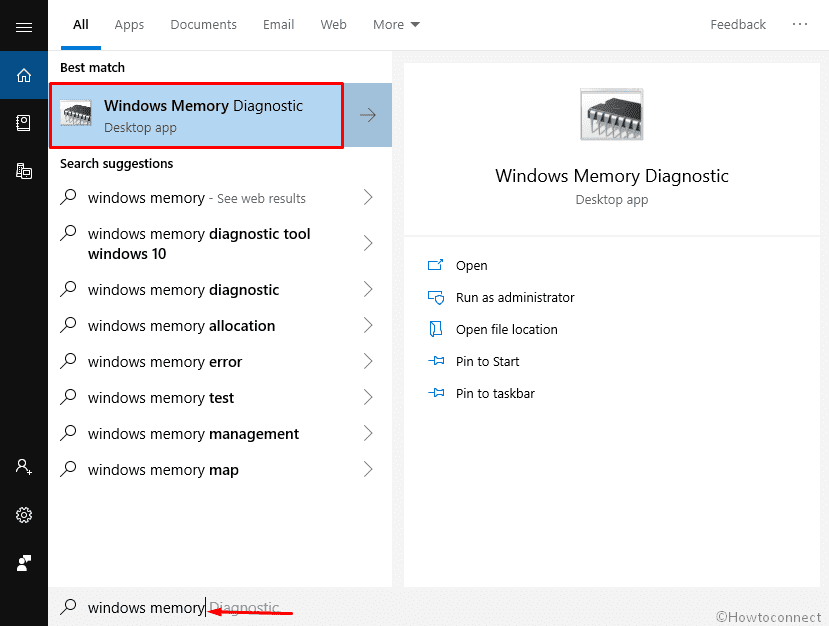Switch to the All tab
The width and height of the screenshot is (829, 626).
(x=80, y=24)
